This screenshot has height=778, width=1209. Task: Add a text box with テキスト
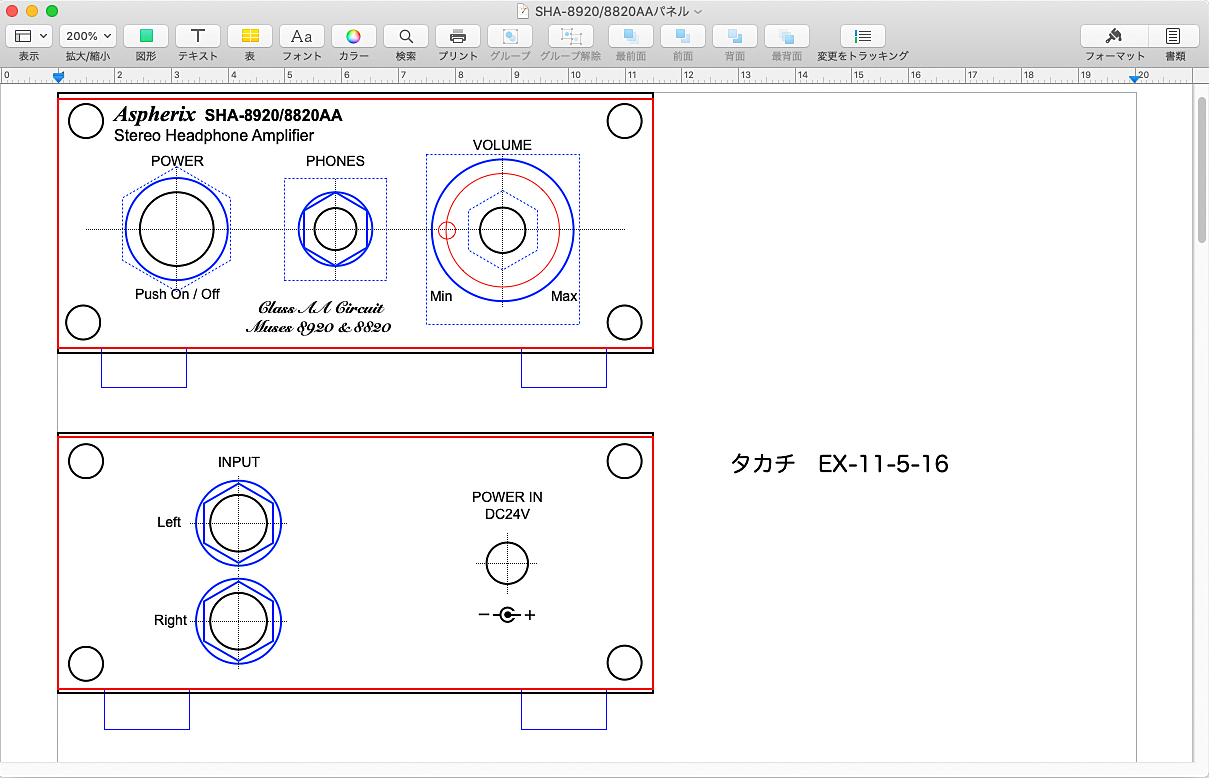198,36
